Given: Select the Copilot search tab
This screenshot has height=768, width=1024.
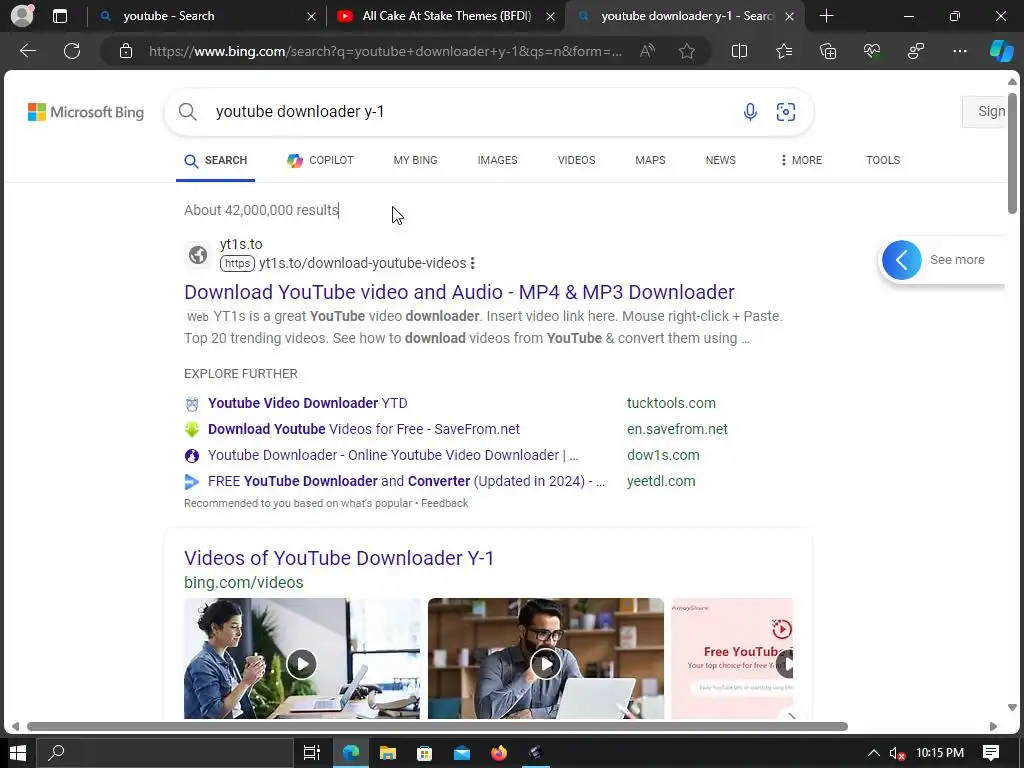Looking at the screenshot, I should coord(320,160).
